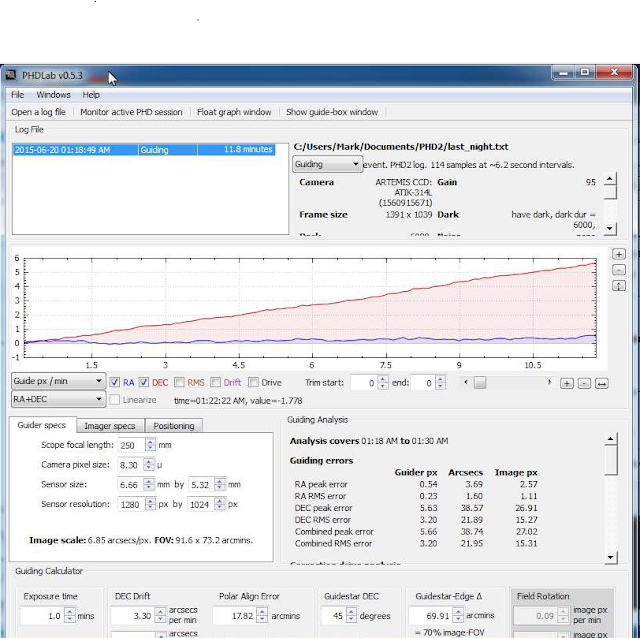Click the PHDLab application icon in title bar

11,75
